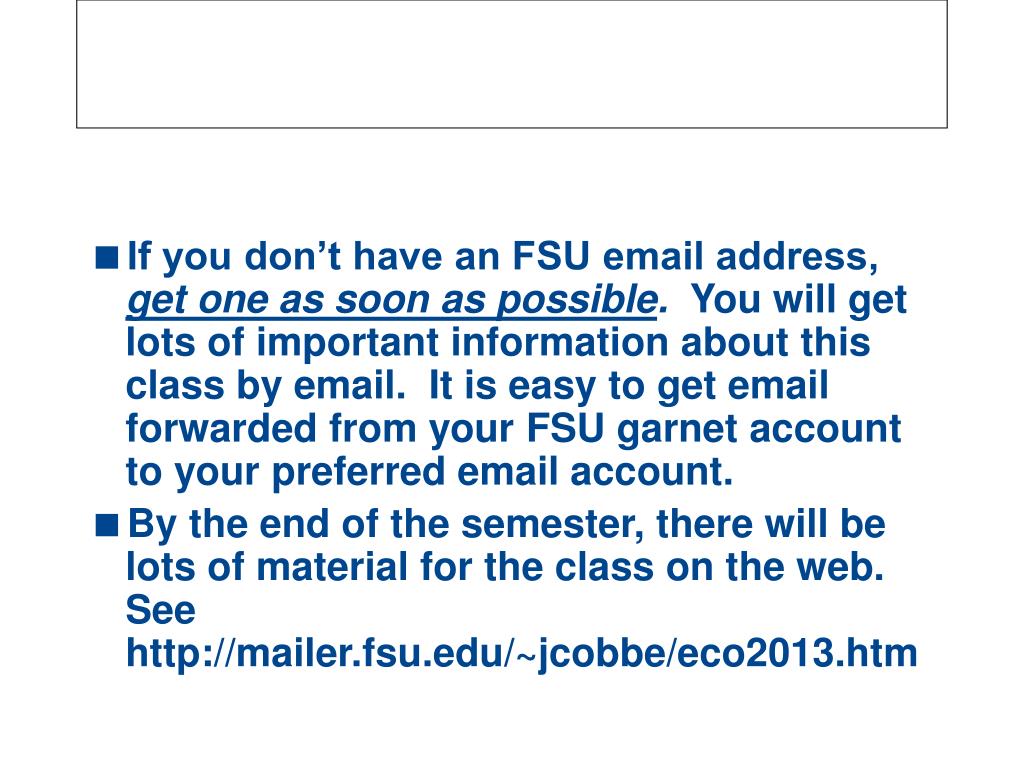Click the words 'there will be'
Image resolution: width=1024 pixels, height=768 pixels.
771,524
